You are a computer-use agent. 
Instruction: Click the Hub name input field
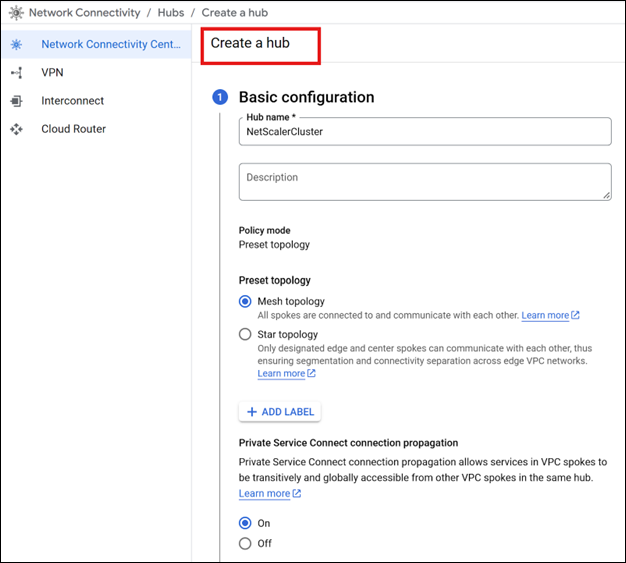tap(424, 132)
